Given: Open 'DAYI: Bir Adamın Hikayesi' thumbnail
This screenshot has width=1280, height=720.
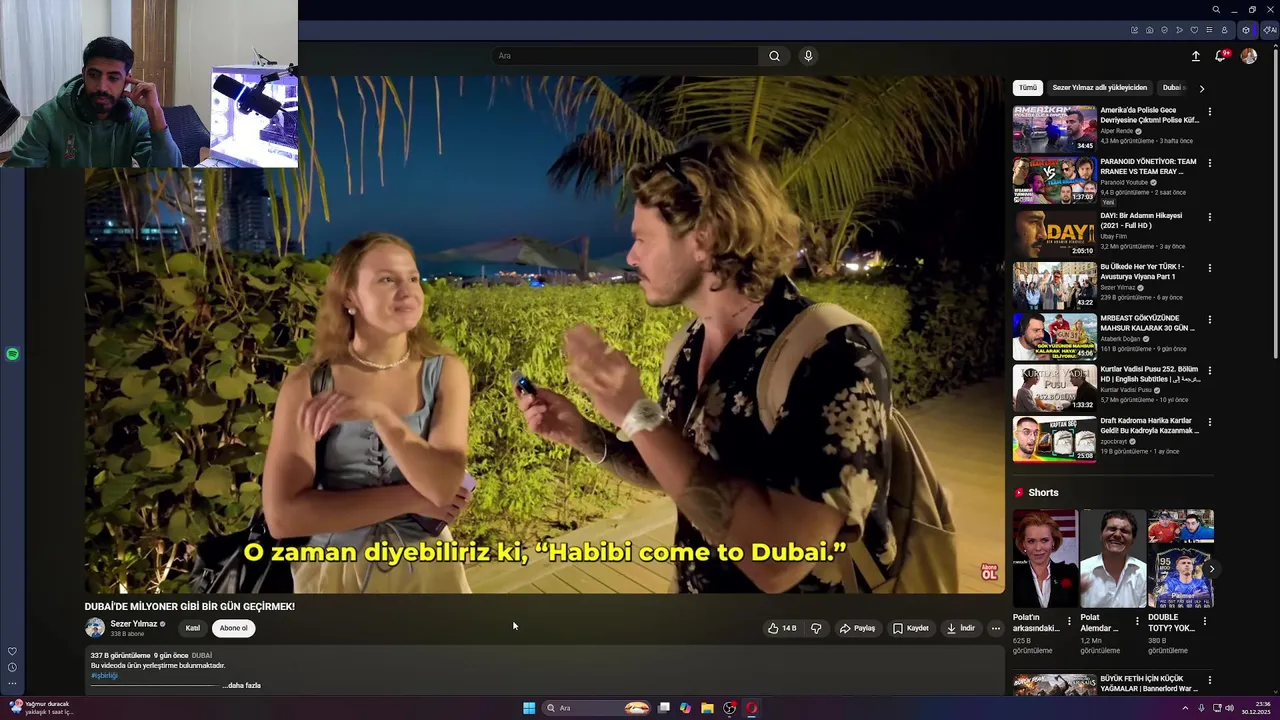Looking at the screenshot, I should 1054,233.
